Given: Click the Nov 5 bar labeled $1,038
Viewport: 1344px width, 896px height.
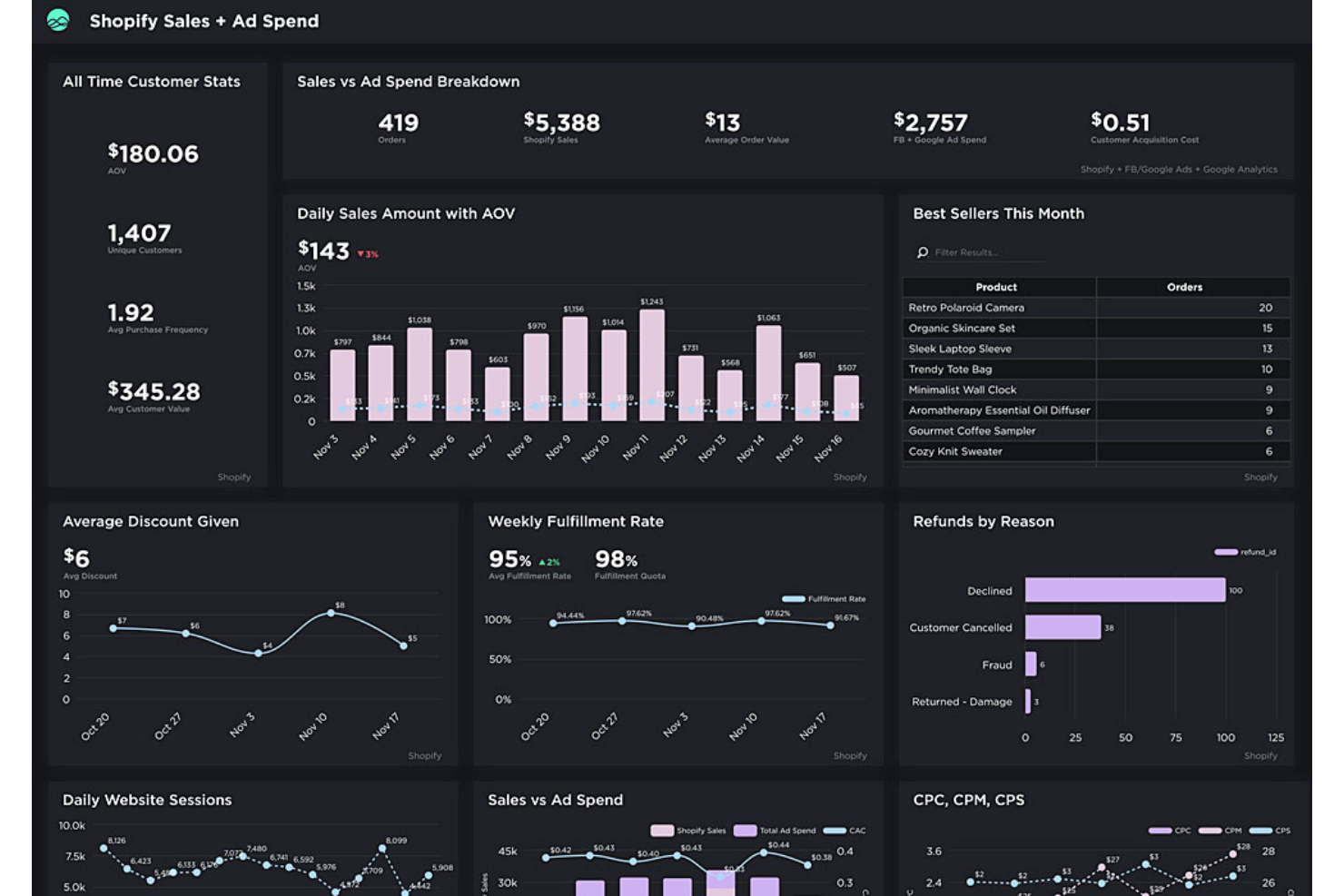Looking at the screenshot, I should 420,374.
